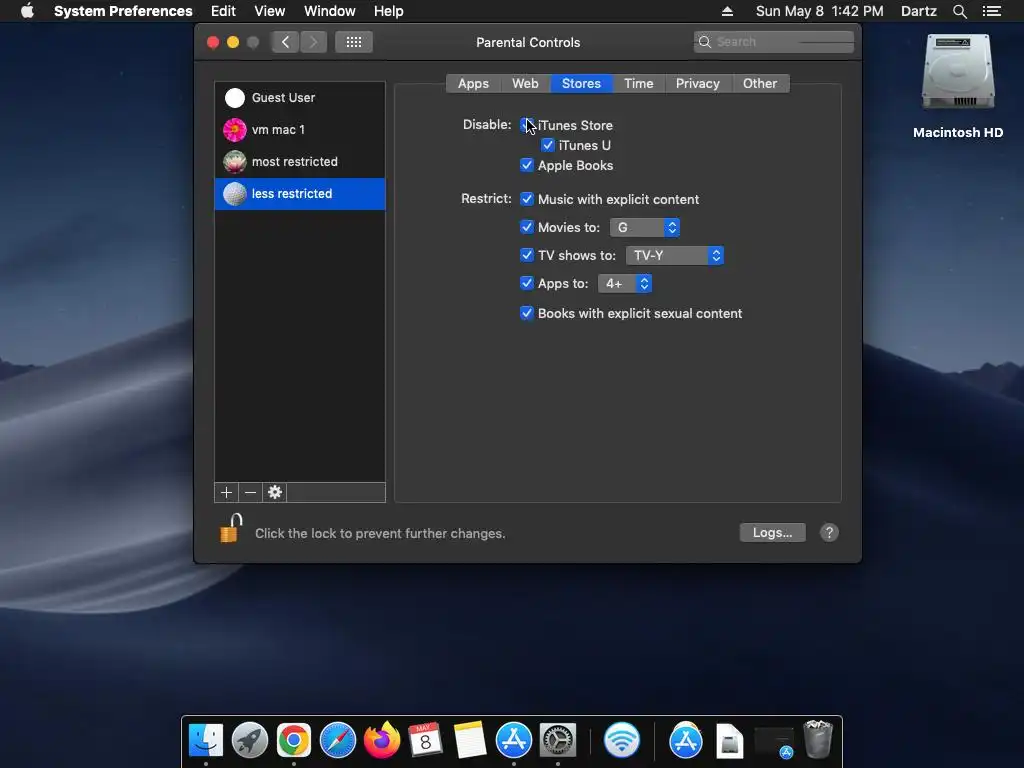Launch Firefox from the dock
This screenshot has width=1024, height=768.
pyautogui.click(x=382, y=740)
